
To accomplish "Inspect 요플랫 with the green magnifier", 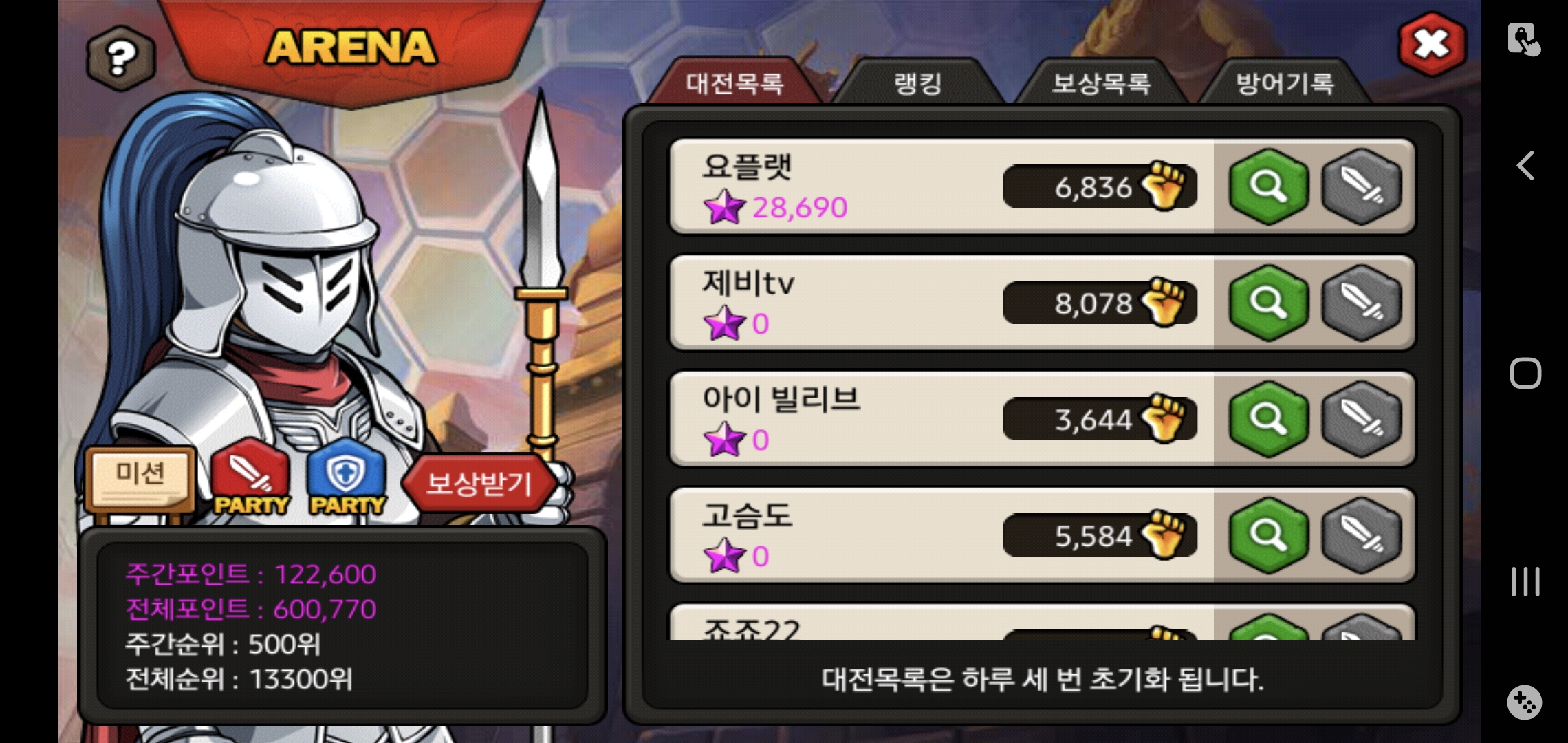I will [1268, 186].
